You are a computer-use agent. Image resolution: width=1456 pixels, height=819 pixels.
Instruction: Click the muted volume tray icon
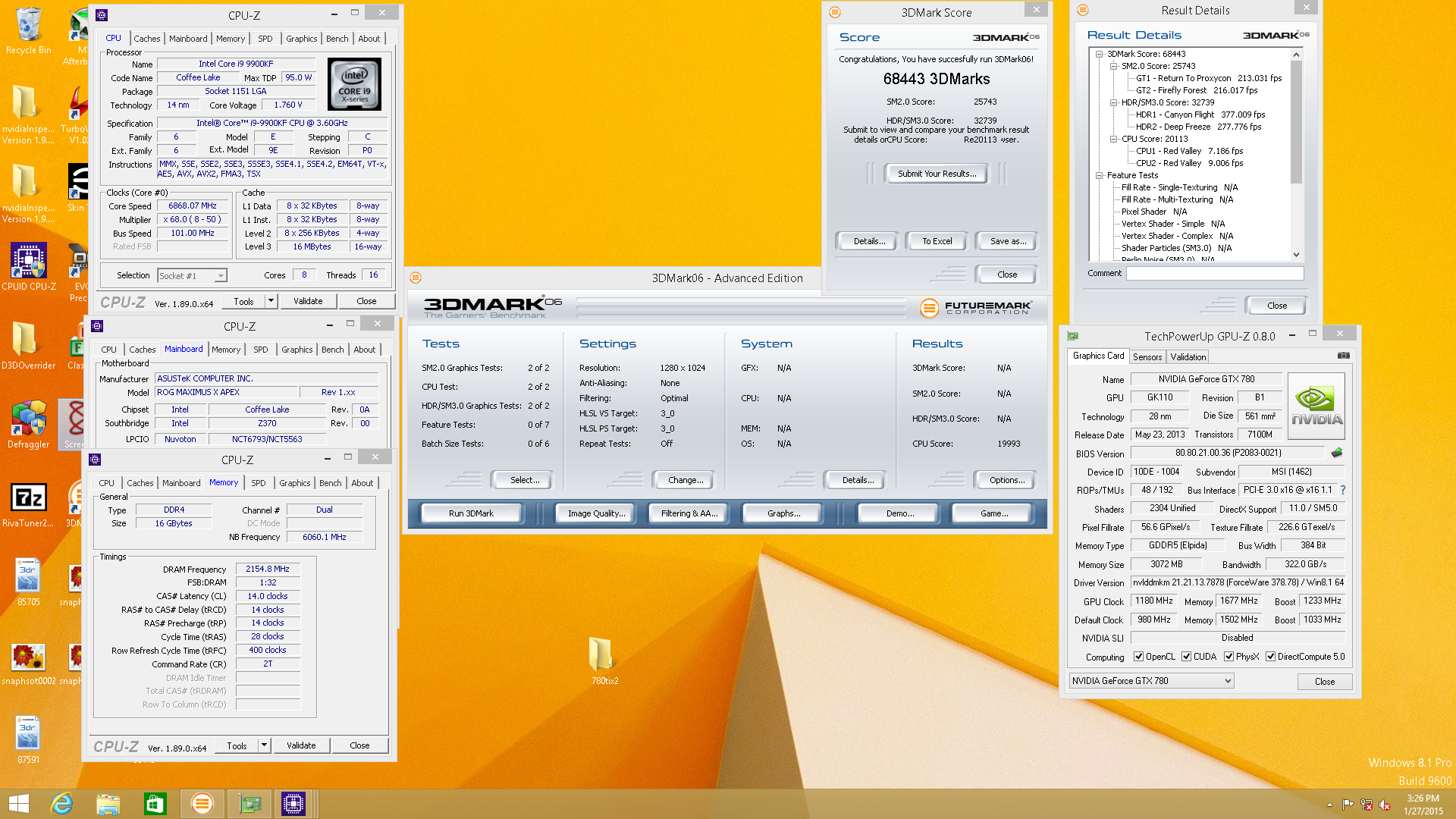1385,805
